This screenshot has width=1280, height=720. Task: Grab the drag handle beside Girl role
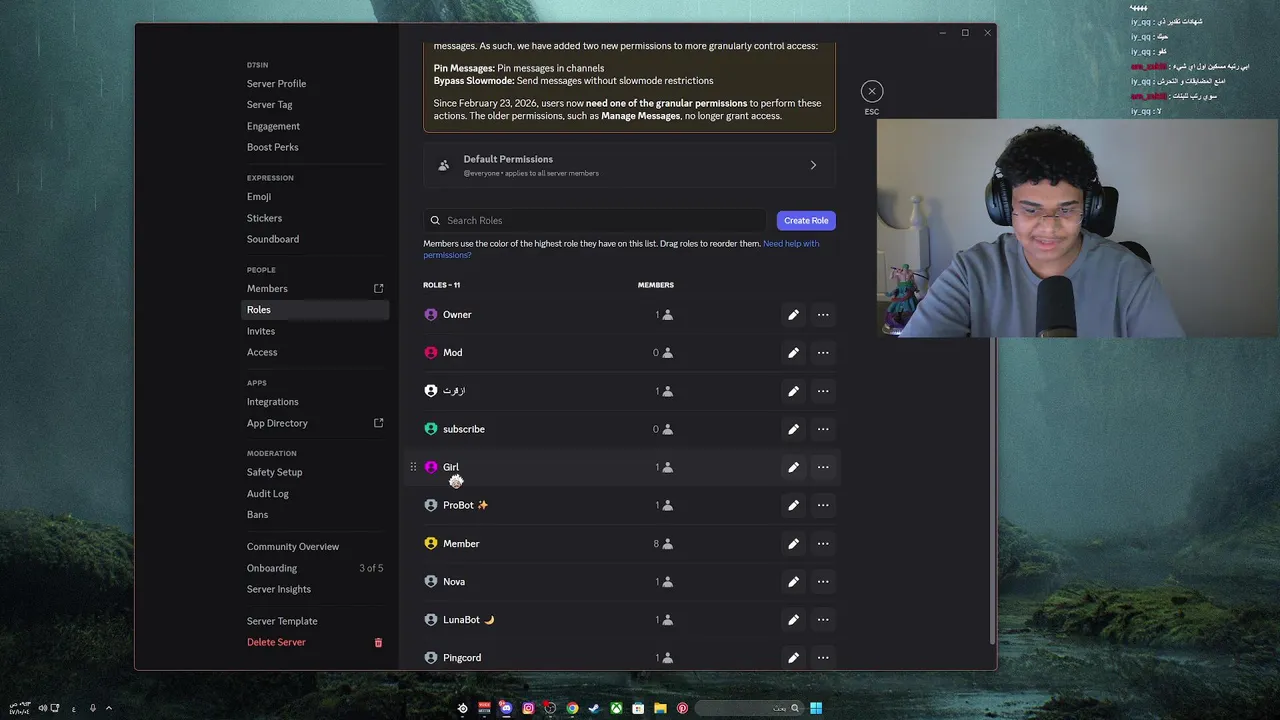tap(413, 467)
